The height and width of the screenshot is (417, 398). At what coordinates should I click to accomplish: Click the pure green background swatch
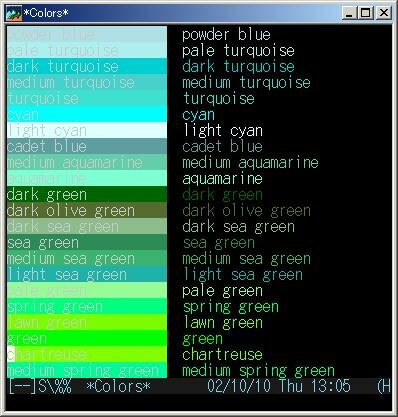click(87, 338)
